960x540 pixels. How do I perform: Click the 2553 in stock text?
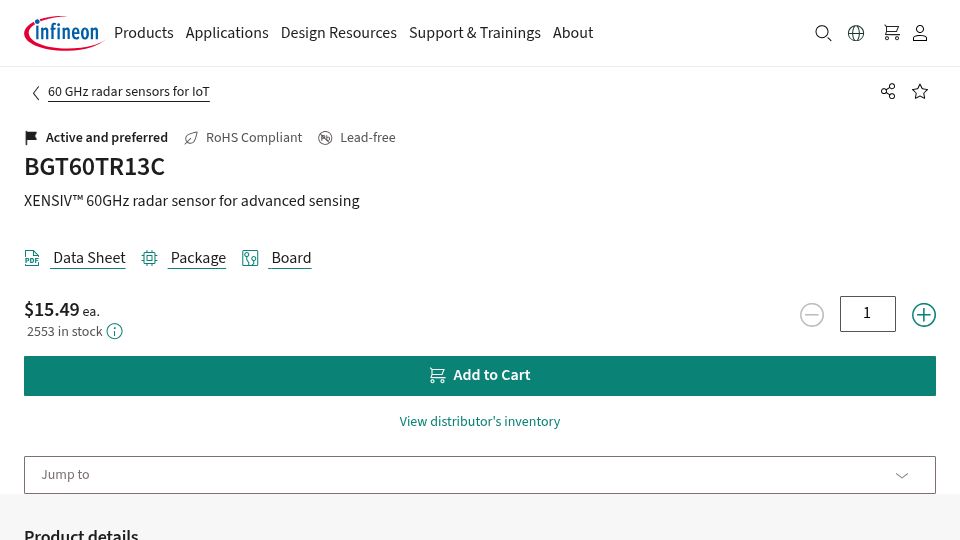(x=65, y=331)
